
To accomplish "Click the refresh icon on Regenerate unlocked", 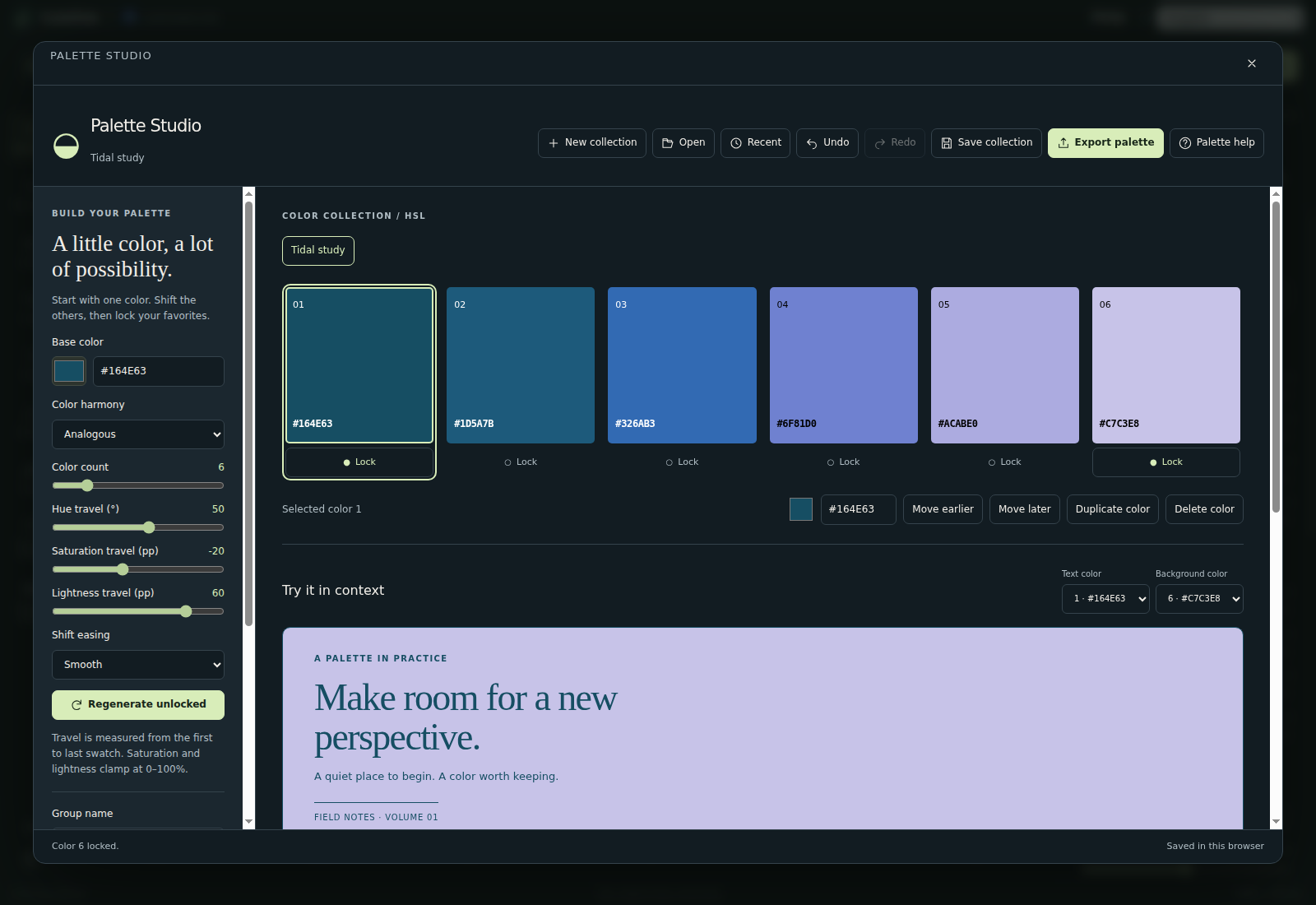I will [76, 705].
